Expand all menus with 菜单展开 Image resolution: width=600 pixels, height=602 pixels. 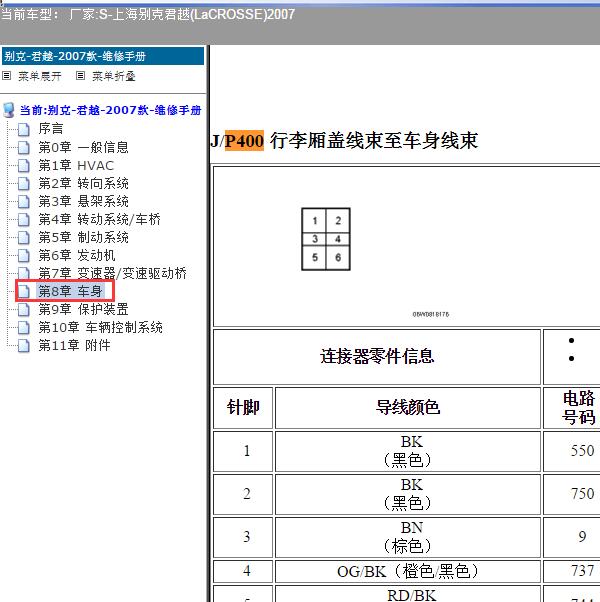tap(40, 76)
